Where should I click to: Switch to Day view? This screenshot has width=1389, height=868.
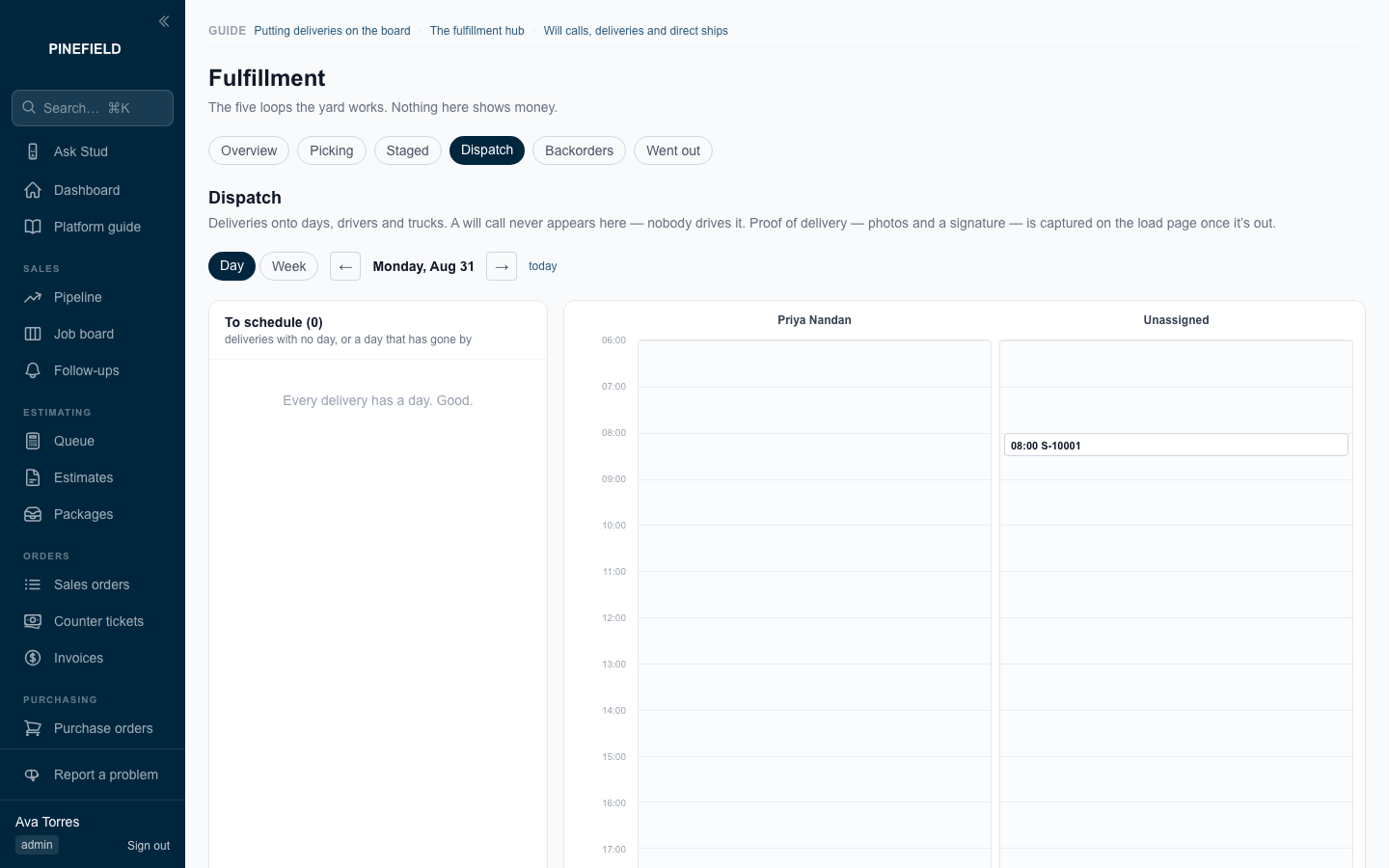point(231,266)
